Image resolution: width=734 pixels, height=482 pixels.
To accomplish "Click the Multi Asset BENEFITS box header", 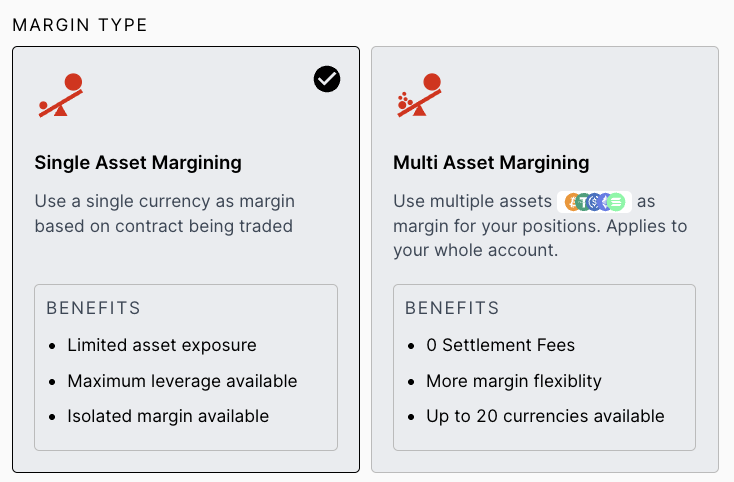I will coord(452,308).
